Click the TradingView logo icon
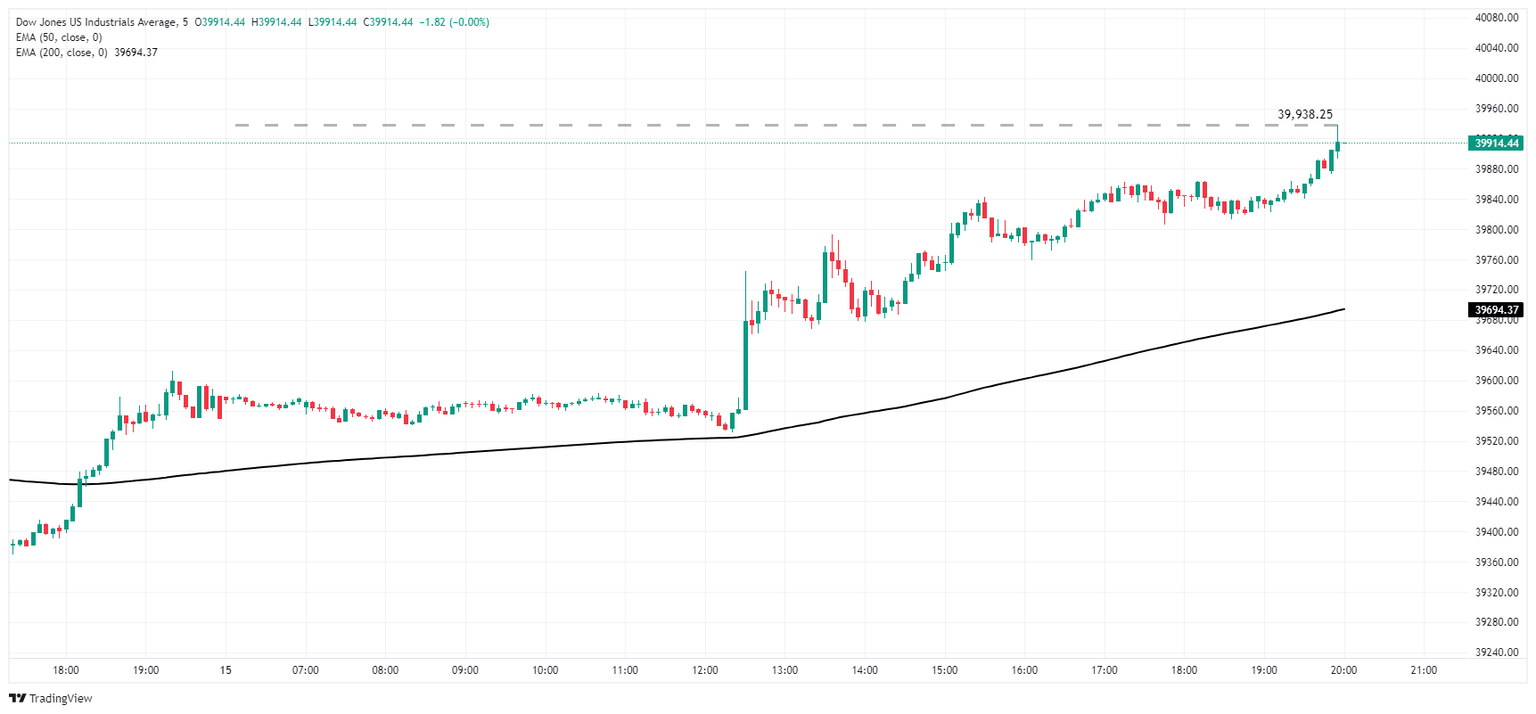1536x714 pixels. 17,698
